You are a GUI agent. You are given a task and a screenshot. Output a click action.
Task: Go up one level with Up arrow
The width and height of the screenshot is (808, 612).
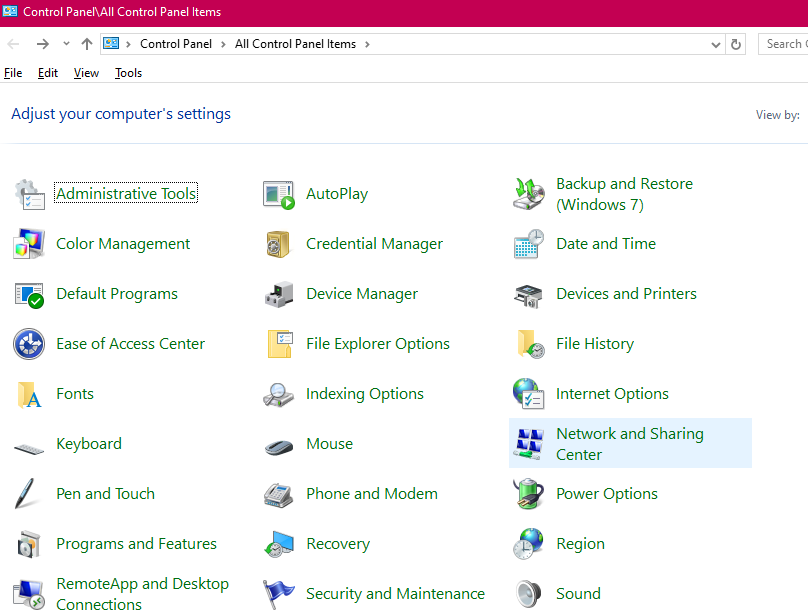87,44
